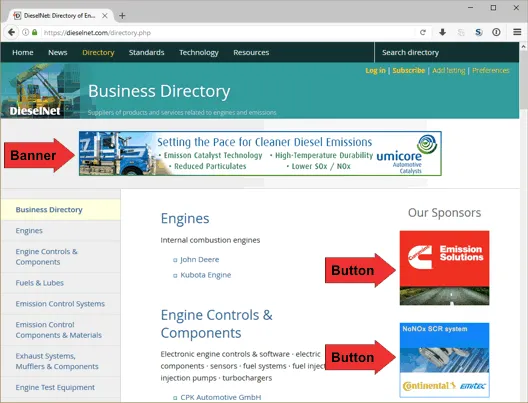Screen dimensions: 528x403
Task: Open the Kubota Engine listing link
Action: [x=206, y=275]
